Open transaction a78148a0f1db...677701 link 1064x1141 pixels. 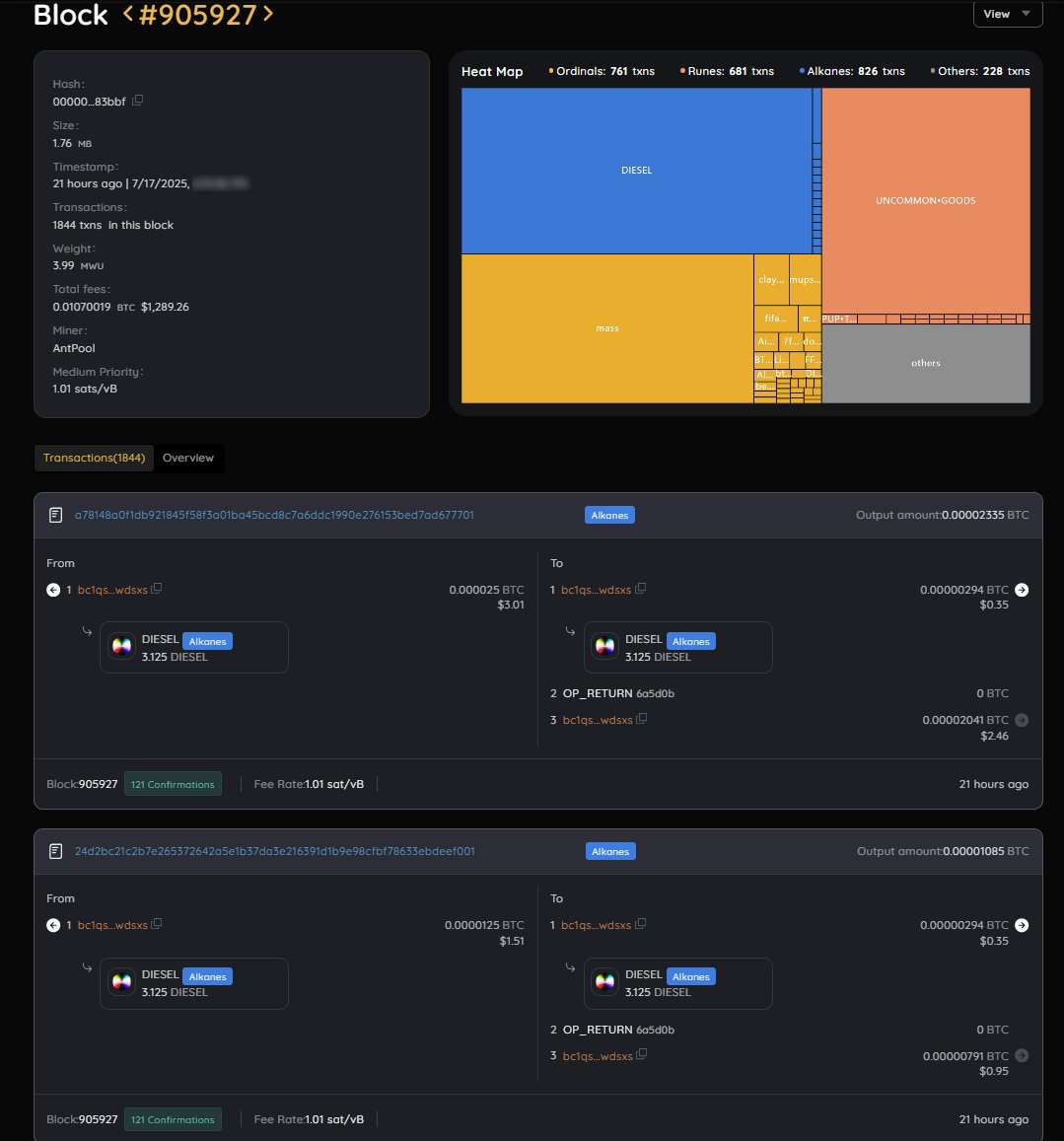point(273,515)
